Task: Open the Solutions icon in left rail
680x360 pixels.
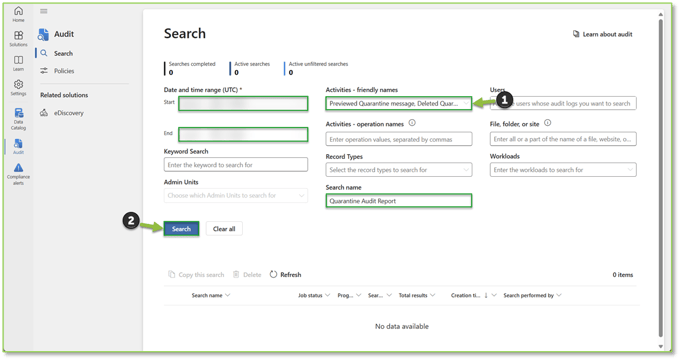Action: [x=18, y=36]
